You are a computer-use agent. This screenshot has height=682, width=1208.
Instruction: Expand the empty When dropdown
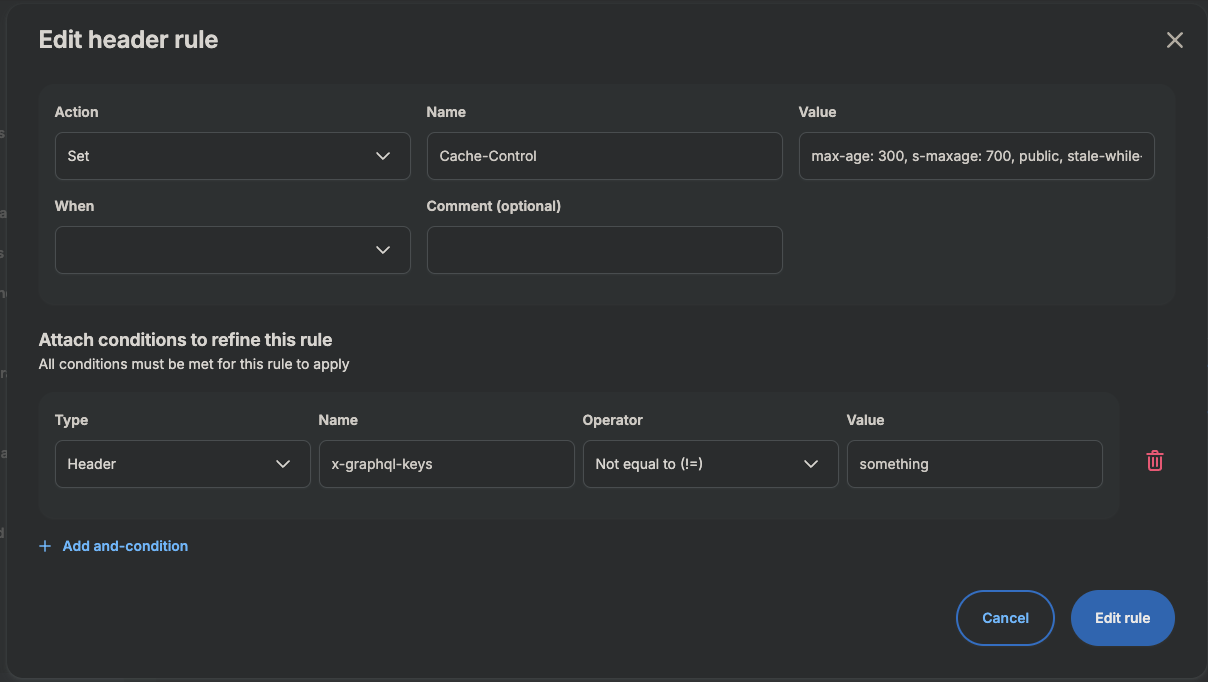point(233,250)
